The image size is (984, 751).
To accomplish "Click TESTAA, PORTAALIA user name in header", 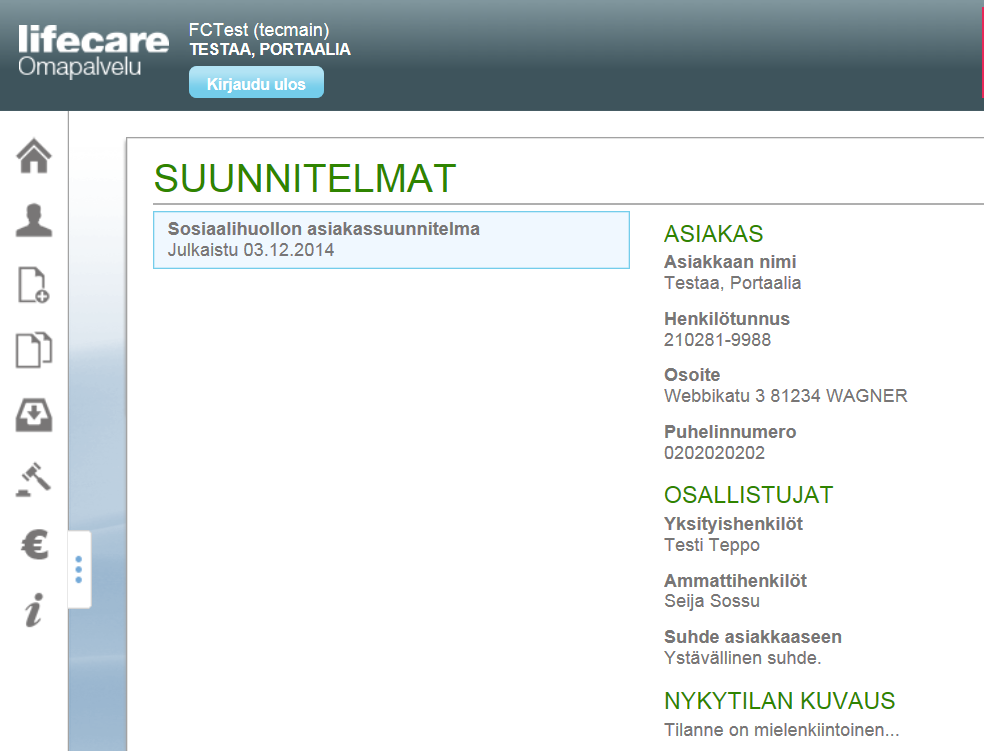I will click(270, 50).
